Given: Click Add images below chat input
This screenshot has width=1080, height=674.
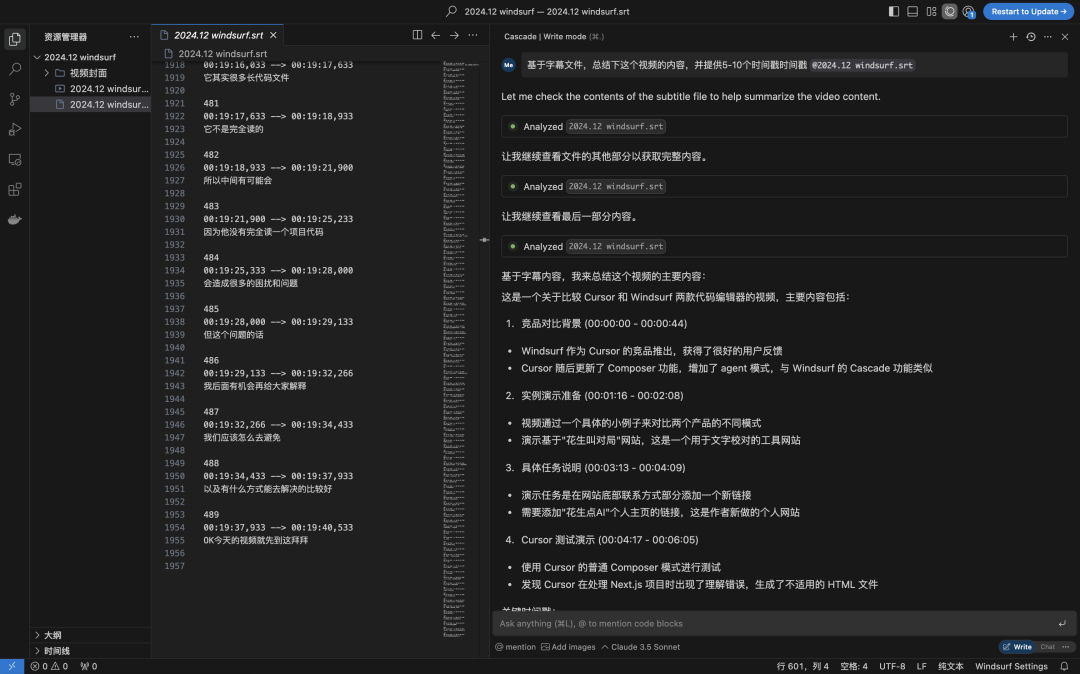Looking at the screenshot, I should (x=568, y=647).
